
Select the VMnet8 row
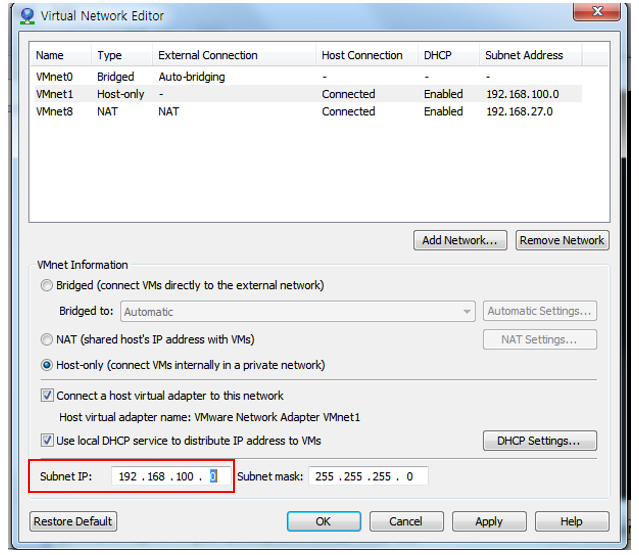[x=306, y=112]
